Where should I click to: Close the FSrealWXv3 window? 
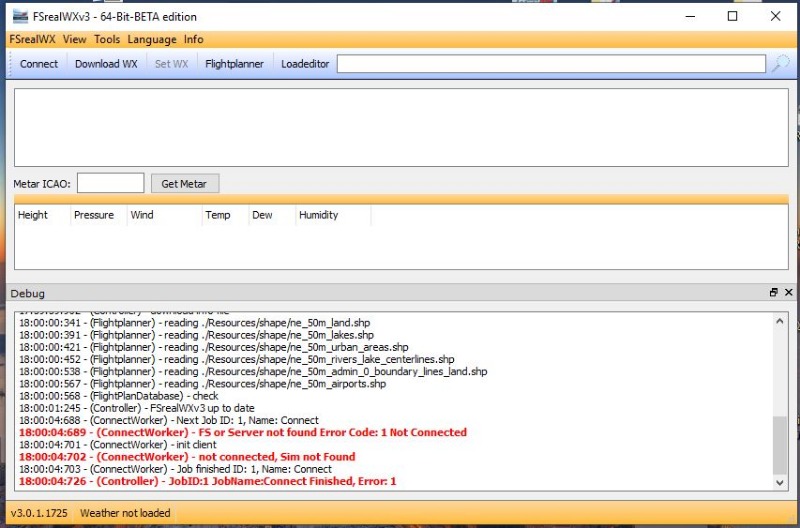(775, 16)
